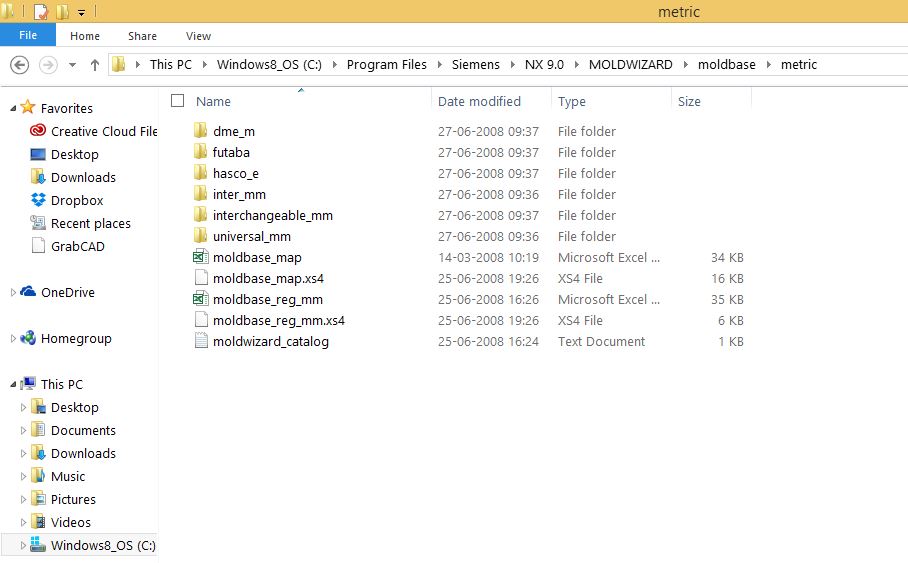The image size is (908, 563).
Task: Collapse the Favorites tree section
Action: coord(13,108)
